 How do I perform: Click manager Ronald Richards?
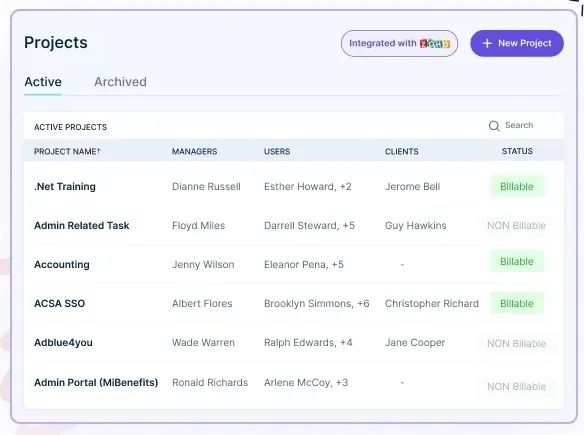(210, 382)
